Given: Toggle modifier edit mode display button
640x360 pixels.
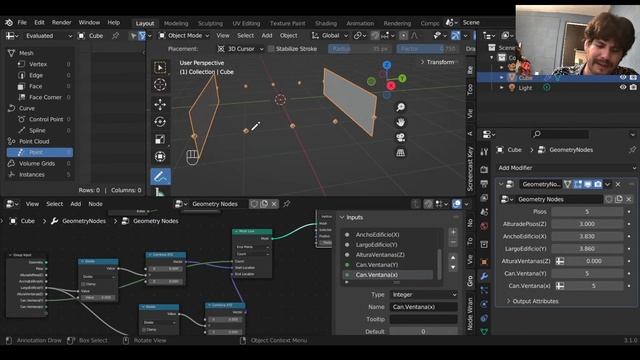Looking at the screenshot, I should (578, 184).
